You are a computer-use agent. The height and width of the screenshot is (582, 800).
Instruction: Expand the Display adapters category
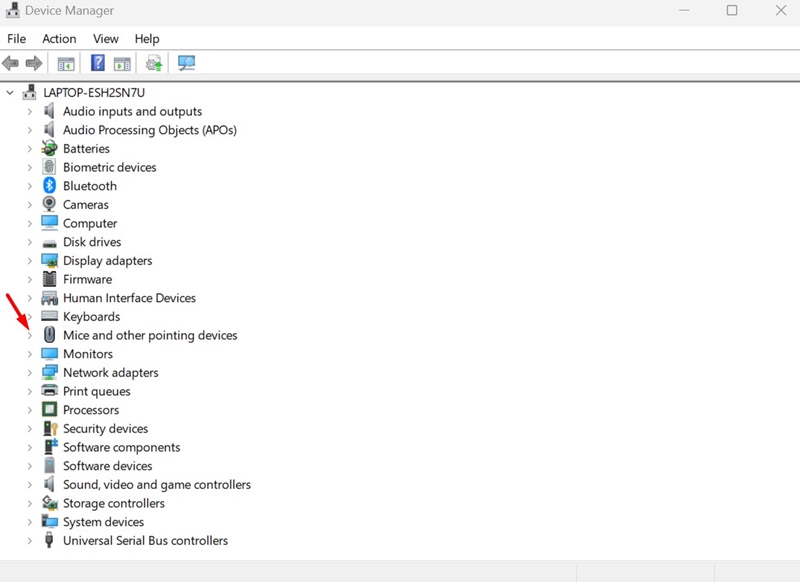point(30,261)
